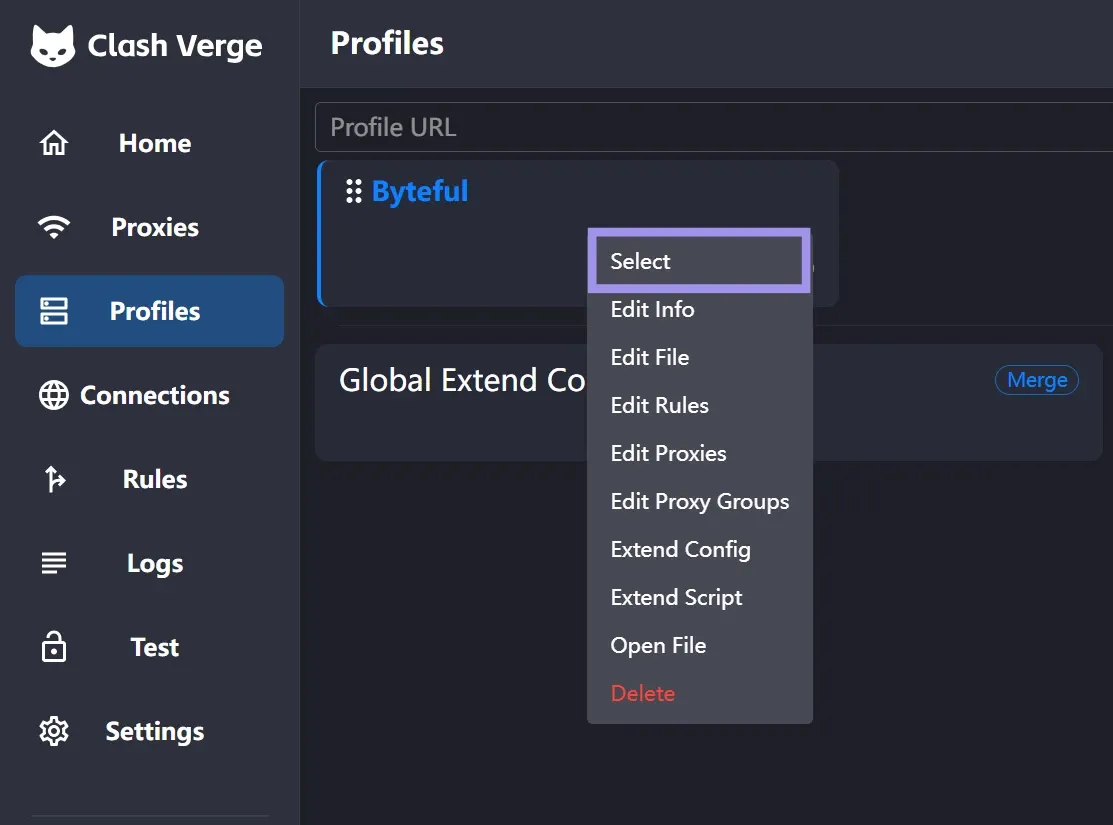Click the Proxies wifi icon
The height and width of the screenshot is (825, 1113).
54,227
